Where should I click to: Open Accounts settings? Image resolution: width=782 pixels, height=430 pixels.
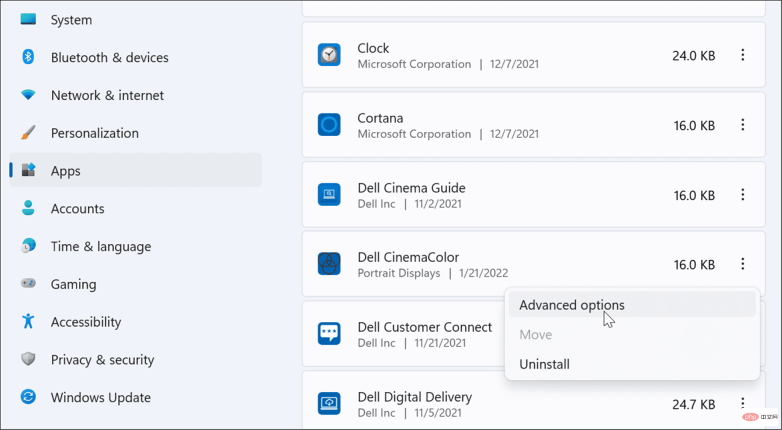pyautogui.click(x=77, y=209)
